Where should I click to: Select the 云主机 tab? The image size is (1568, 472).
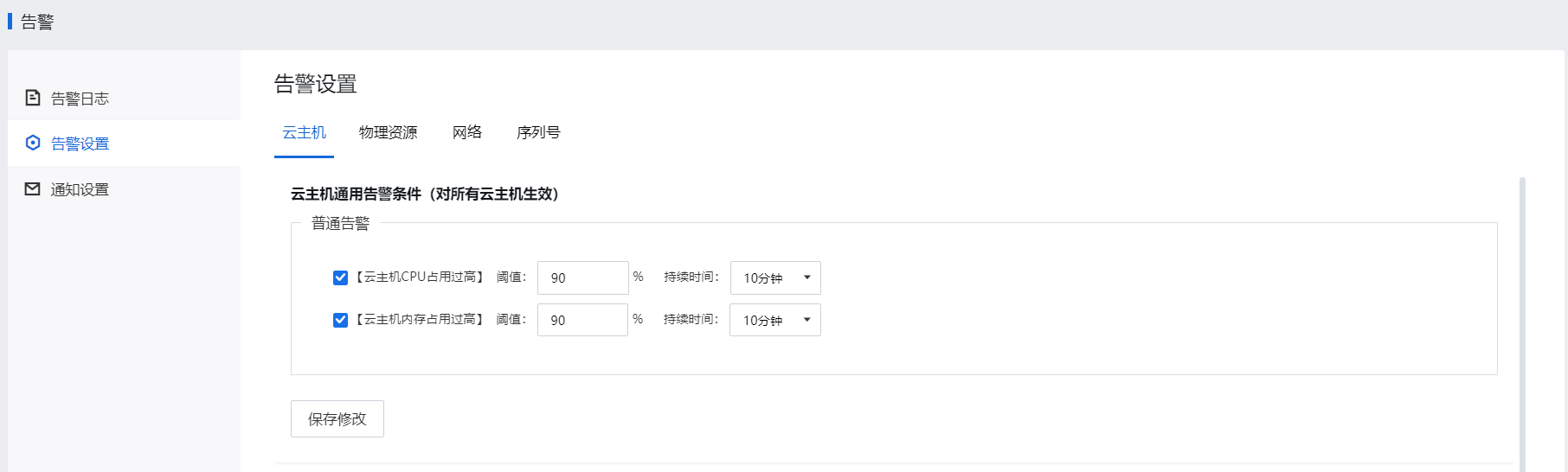click(304, 132)
